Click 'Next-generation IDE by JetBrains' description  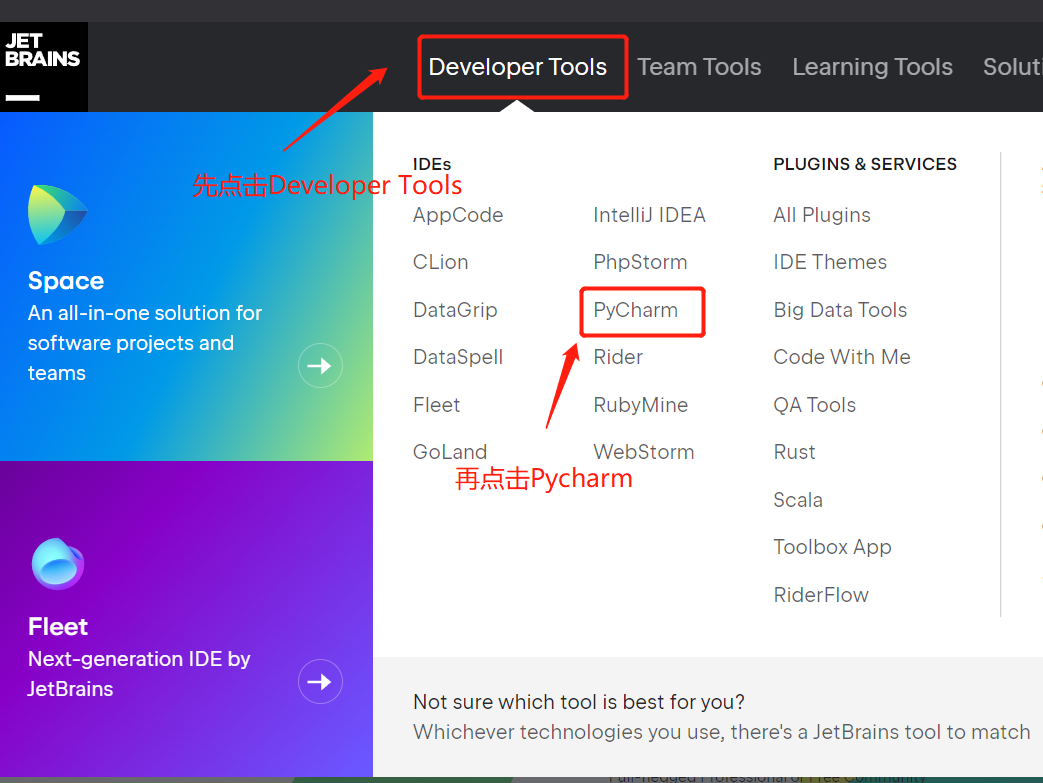tap(139, 674)
